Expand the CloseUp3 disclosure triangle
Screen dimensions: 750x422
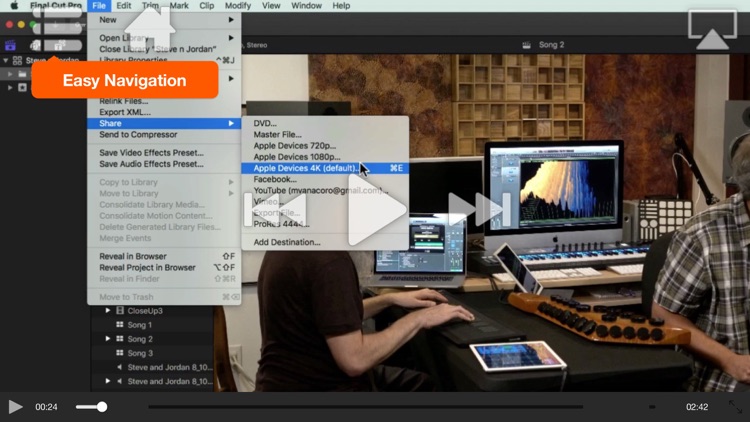click(x=108, y=311)
